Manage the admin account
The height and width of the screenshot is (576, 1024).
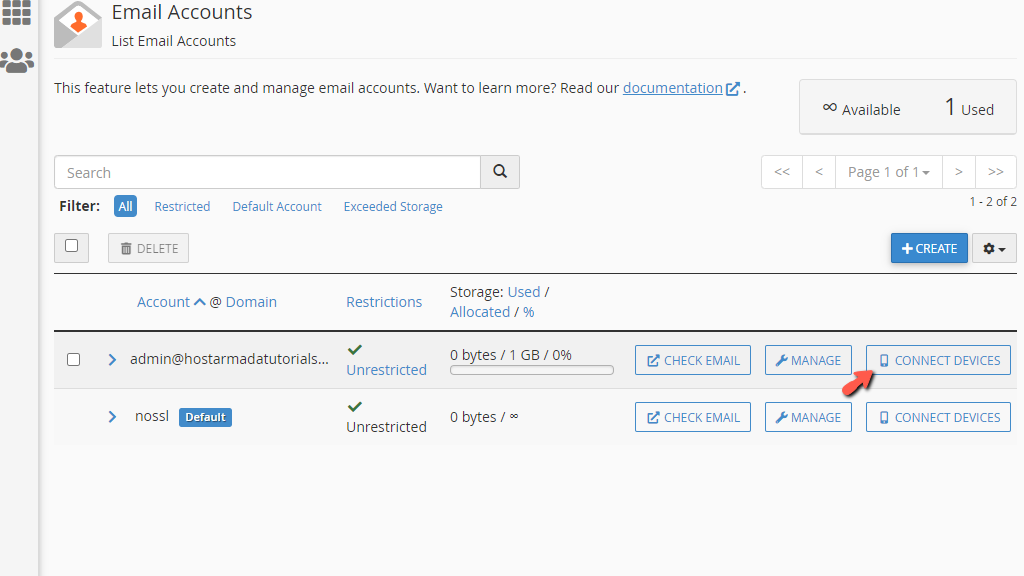tap(808, 360)
